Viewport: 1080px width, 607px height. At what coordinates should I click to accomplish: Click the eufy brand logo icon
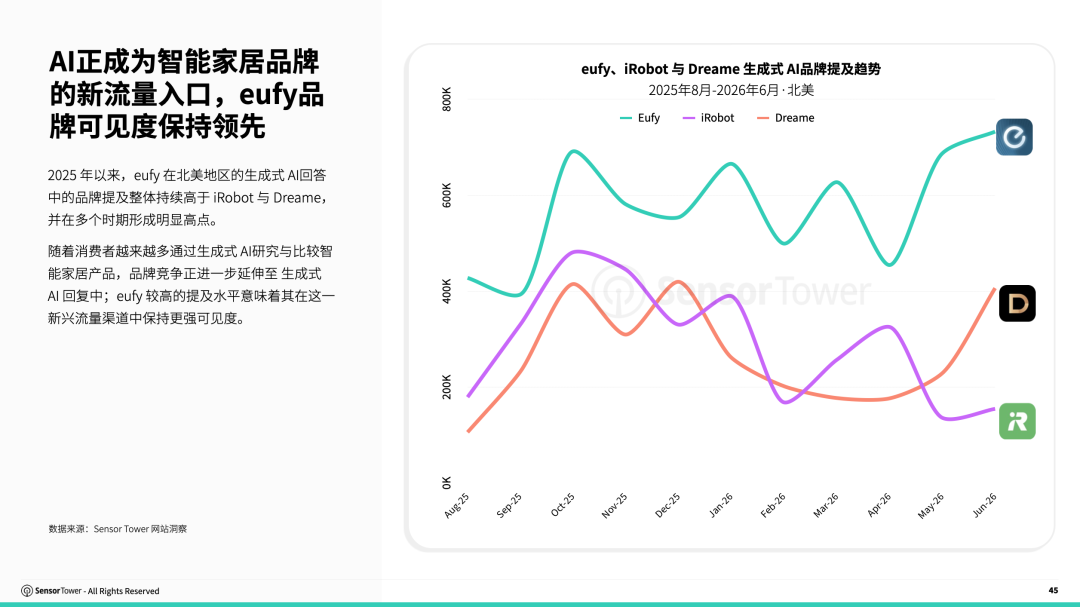pos(1014,136)
